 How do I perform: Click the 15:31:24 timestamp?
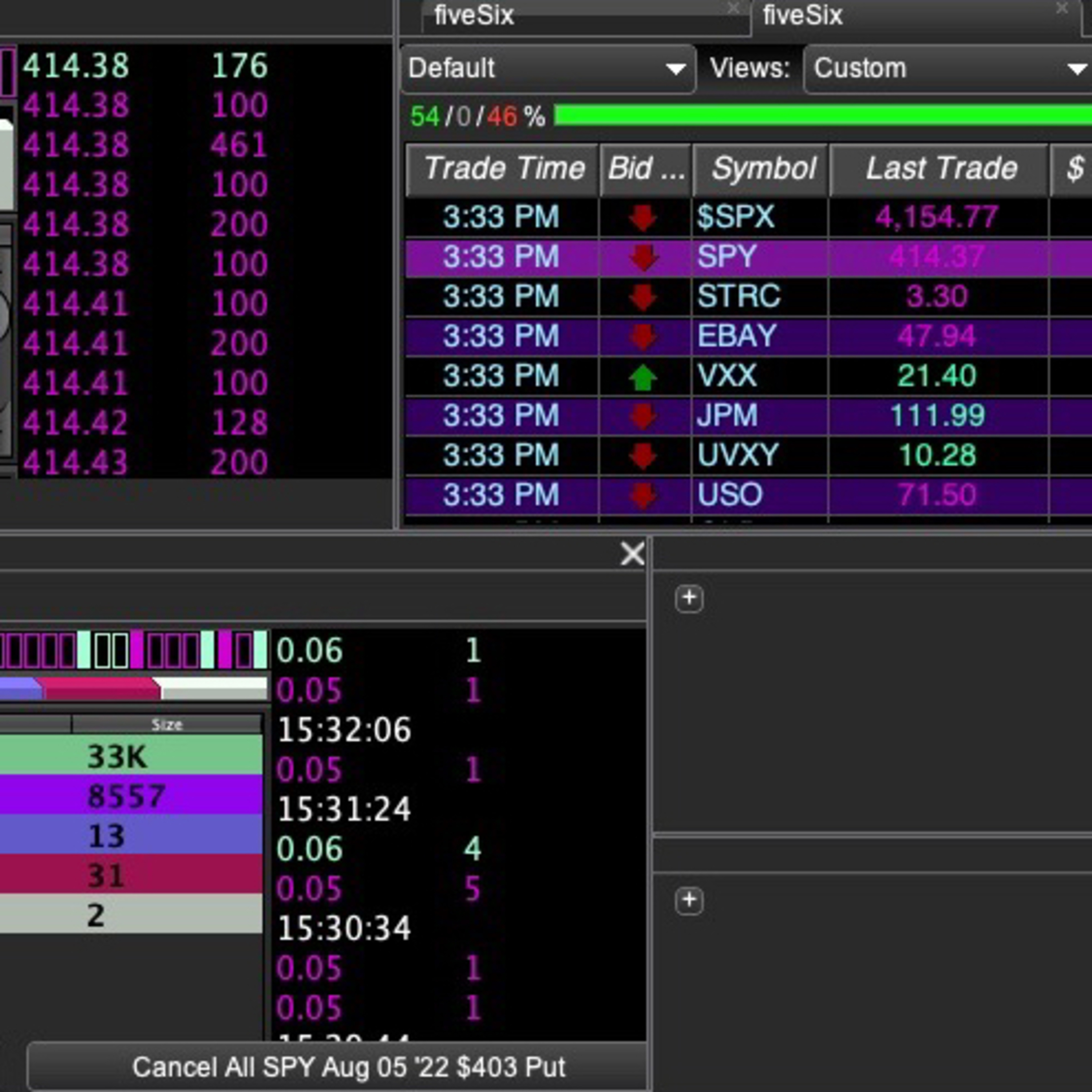coord(344,809)
